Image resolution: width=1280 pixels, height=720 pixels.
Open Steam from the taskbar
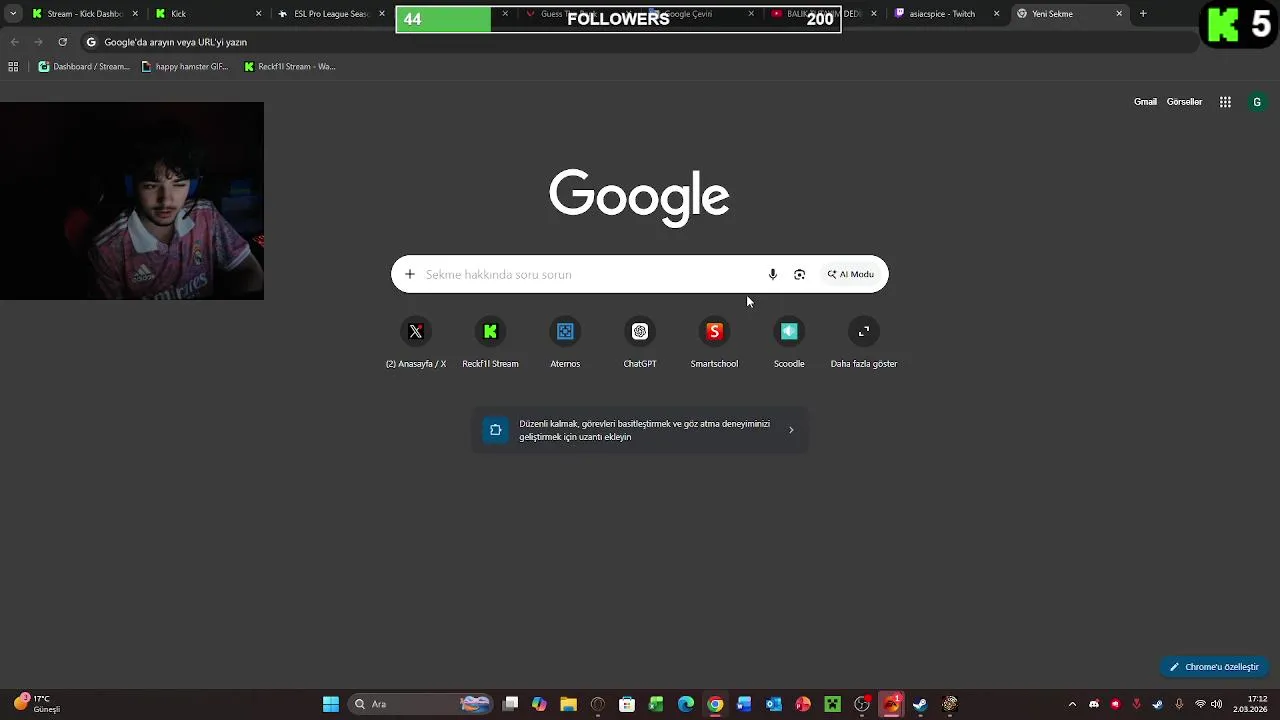pos(920,704)
